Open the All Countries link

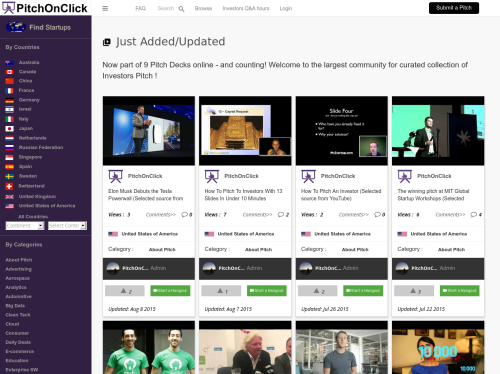click(33, 217)
